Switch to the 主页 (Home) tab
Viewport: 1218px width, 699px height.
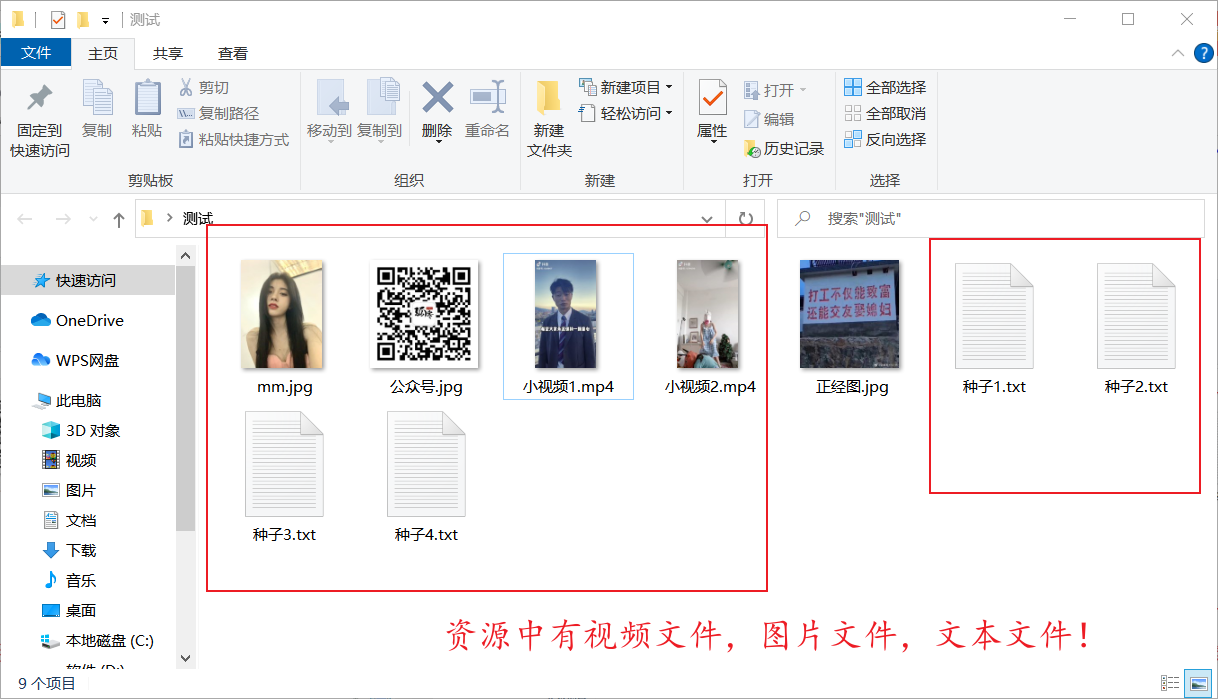pyautogui.click(x=103, y=53)
